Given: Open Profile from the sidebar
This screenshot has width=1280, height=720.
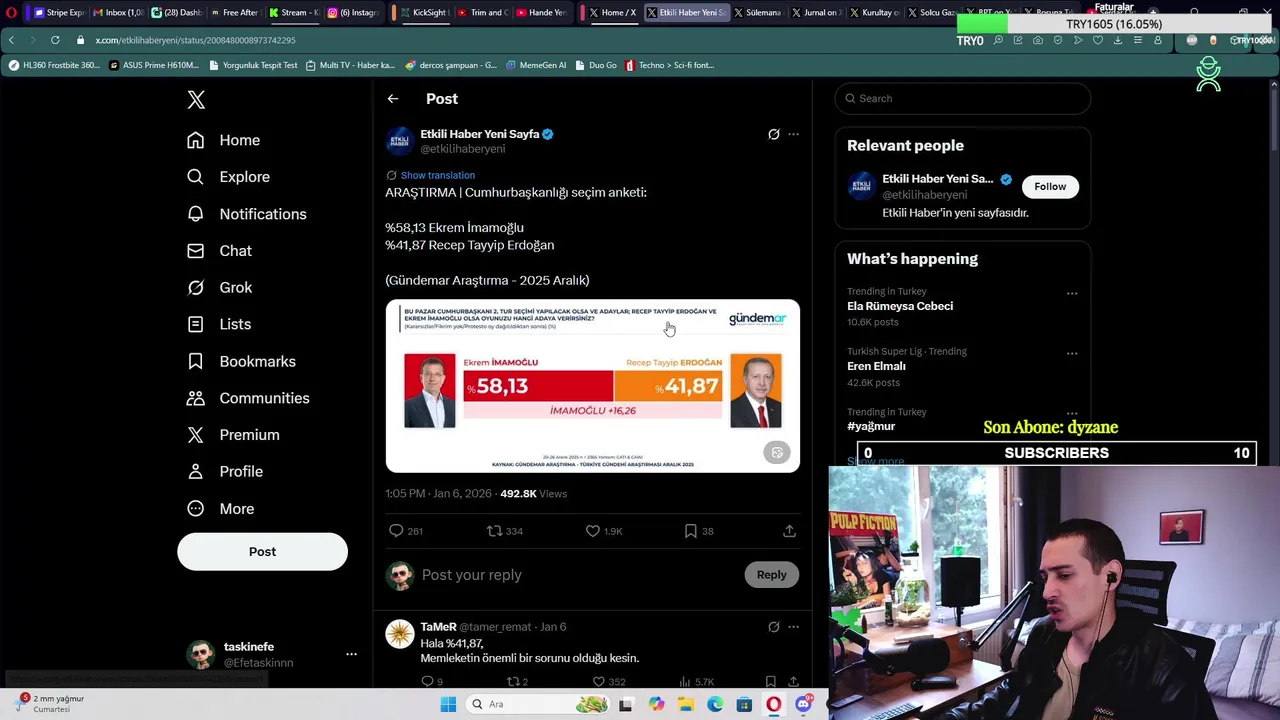Looking at the screenshot, I should [x=225, y=471].
